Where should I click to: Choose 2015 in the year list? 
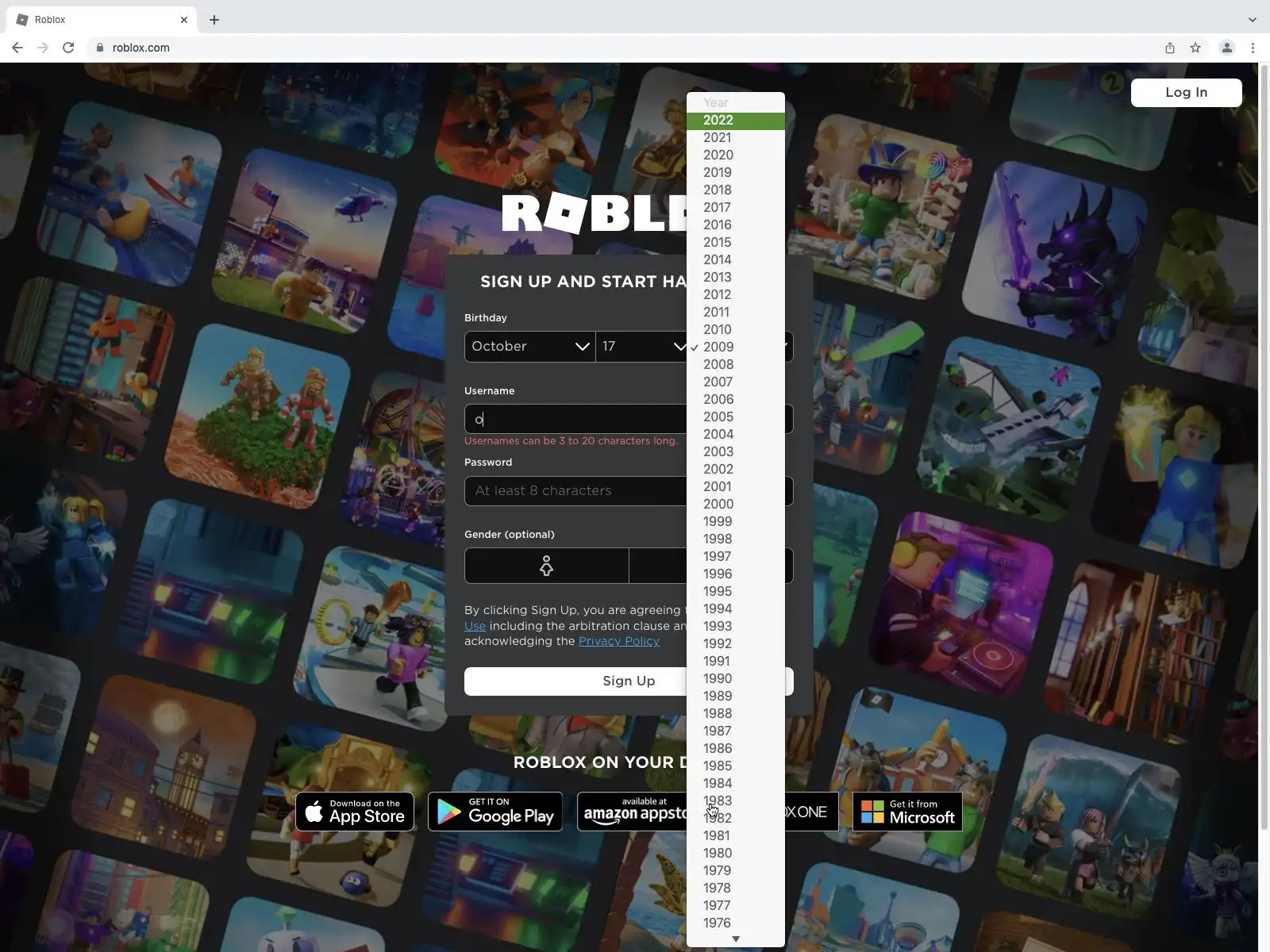tap(736, 243)
